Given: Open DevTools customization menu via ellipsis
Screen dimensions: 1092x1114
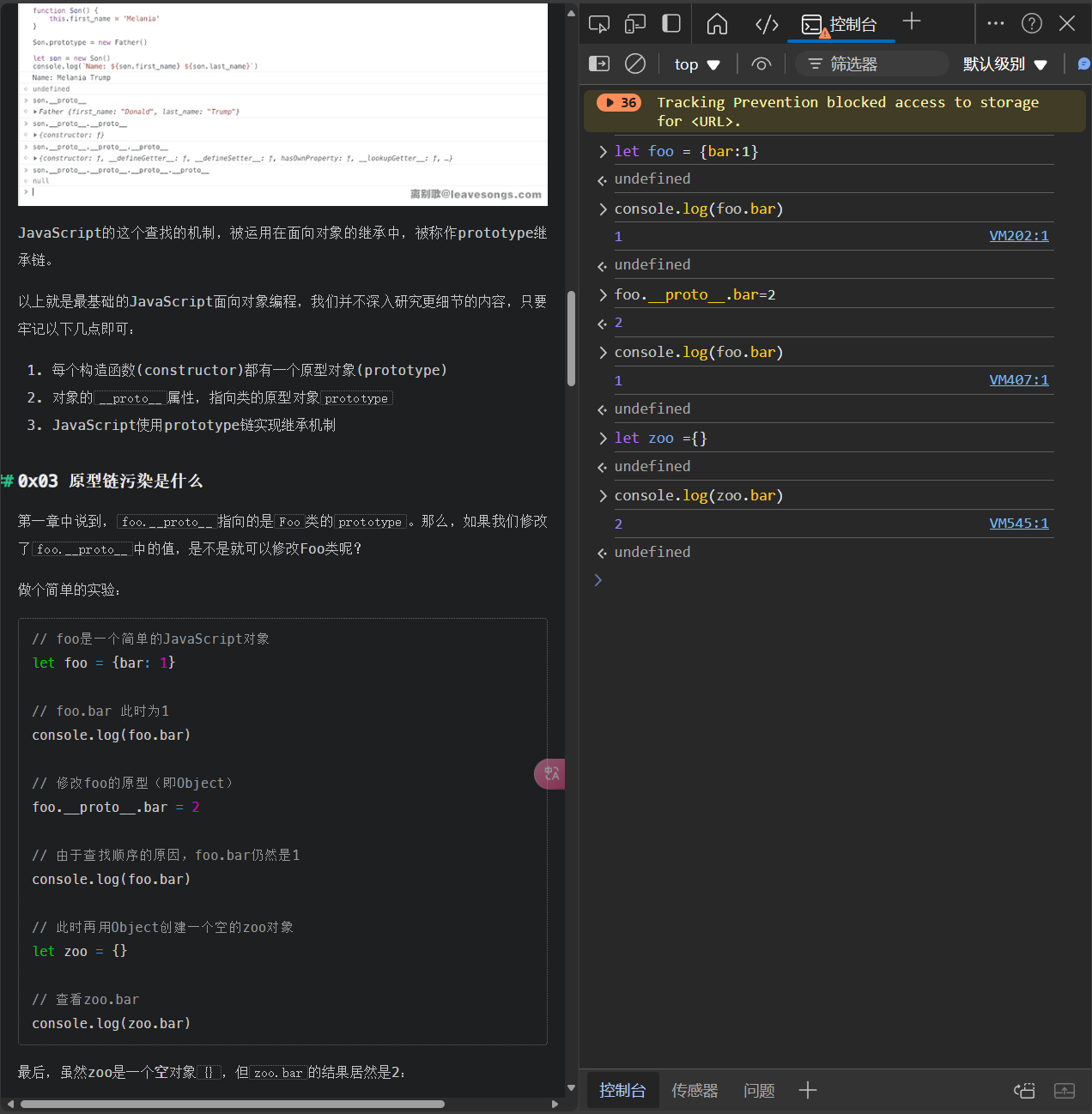Looking at the screenshot, I should pyautogui.click(x=995, y=23).
